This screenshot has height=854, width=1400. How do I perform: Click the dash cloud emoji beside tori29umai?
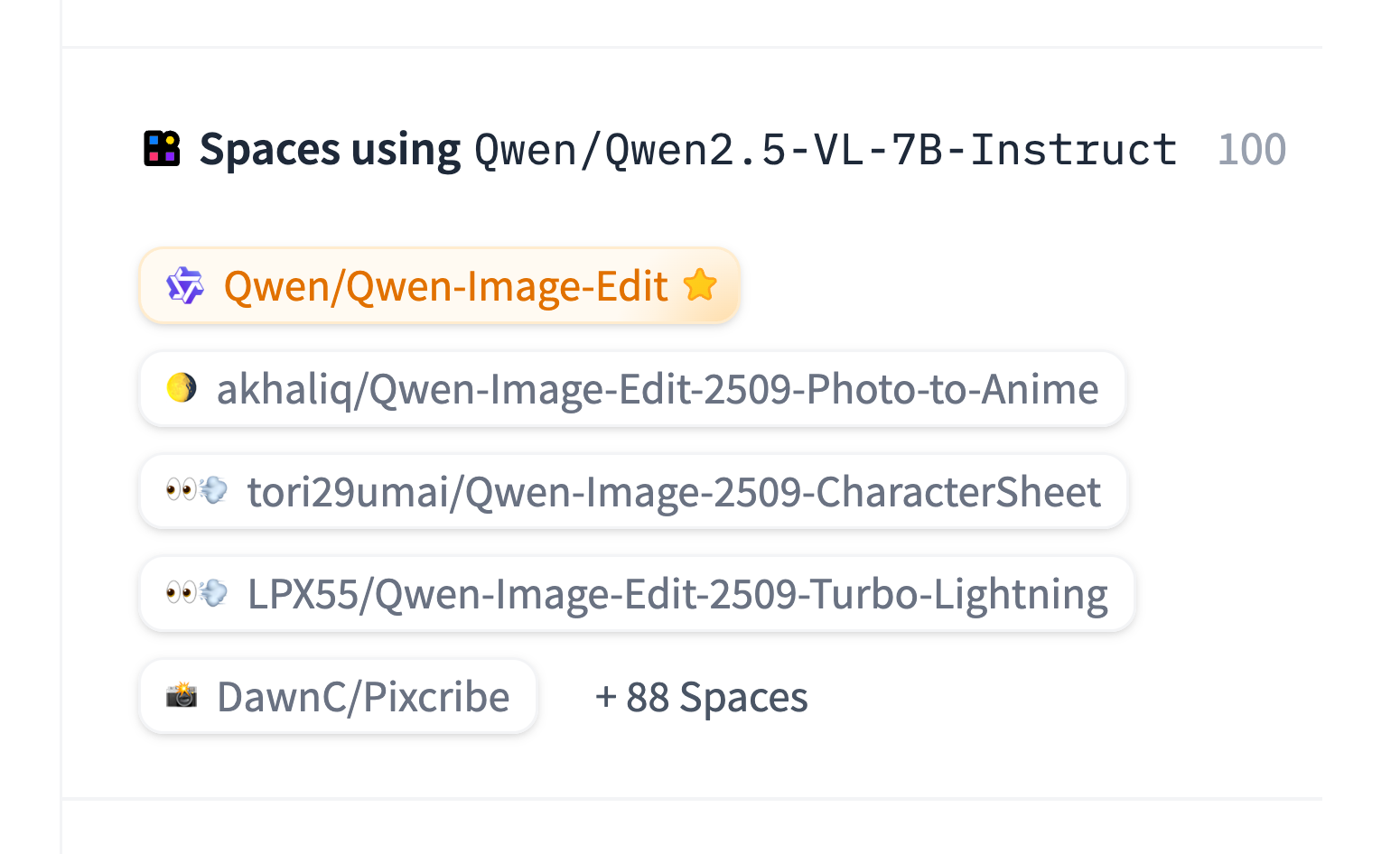[x=214, y=491]
